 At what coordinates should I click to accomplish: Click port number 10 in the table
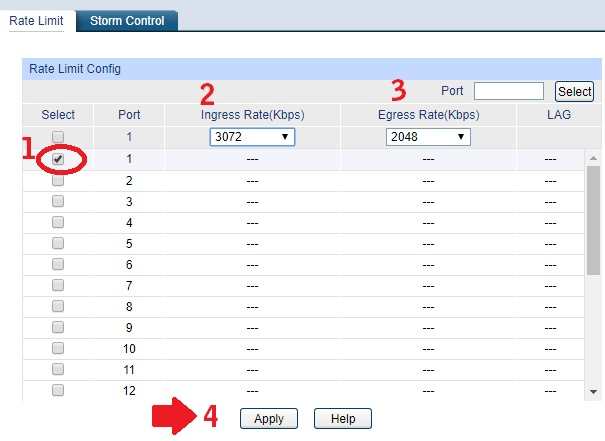coord(129,349)
